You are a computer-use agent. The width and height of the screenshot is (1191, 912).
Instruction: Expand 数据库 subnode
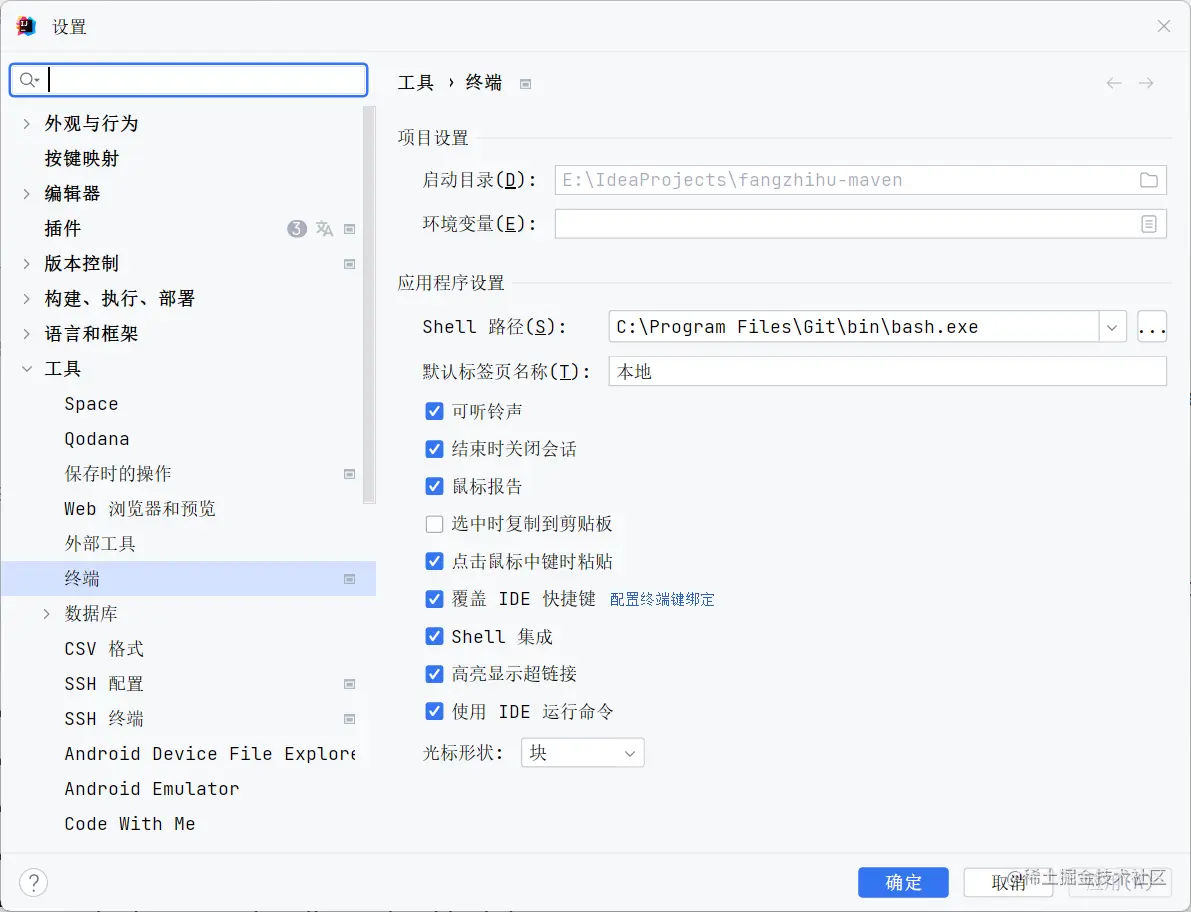[46, 614]
